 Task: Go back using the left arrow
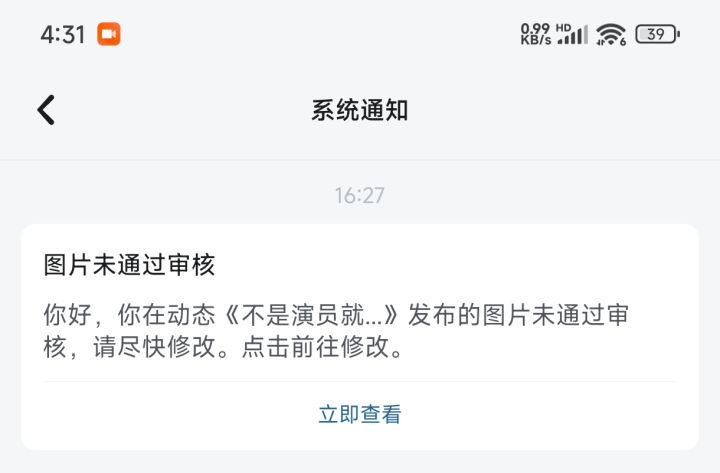pyautogui.click(x=46, y=110)
